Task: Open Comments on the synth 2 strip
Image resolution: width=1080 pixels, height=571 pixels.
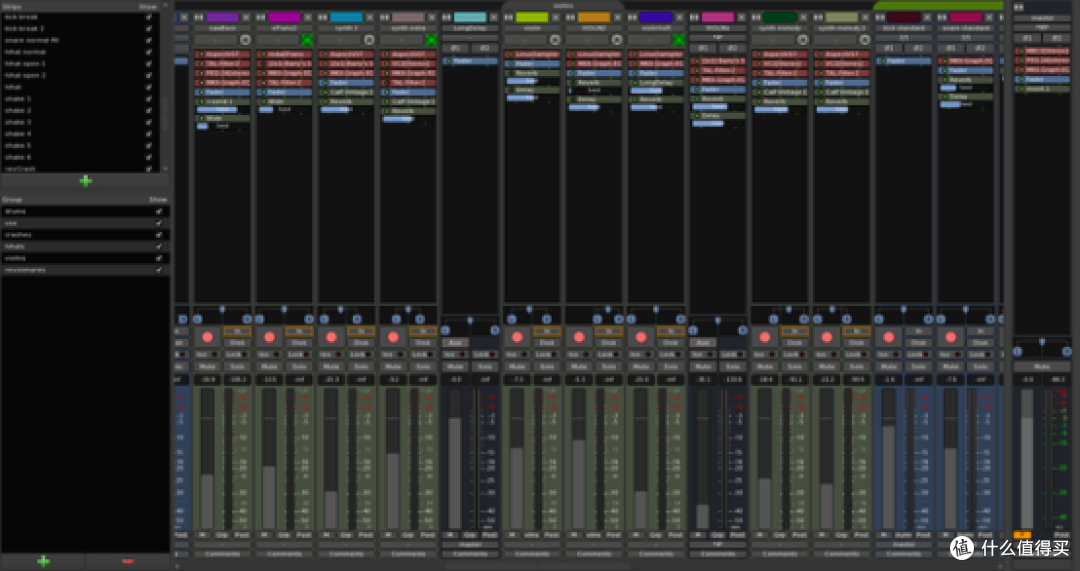Action: 346,554
